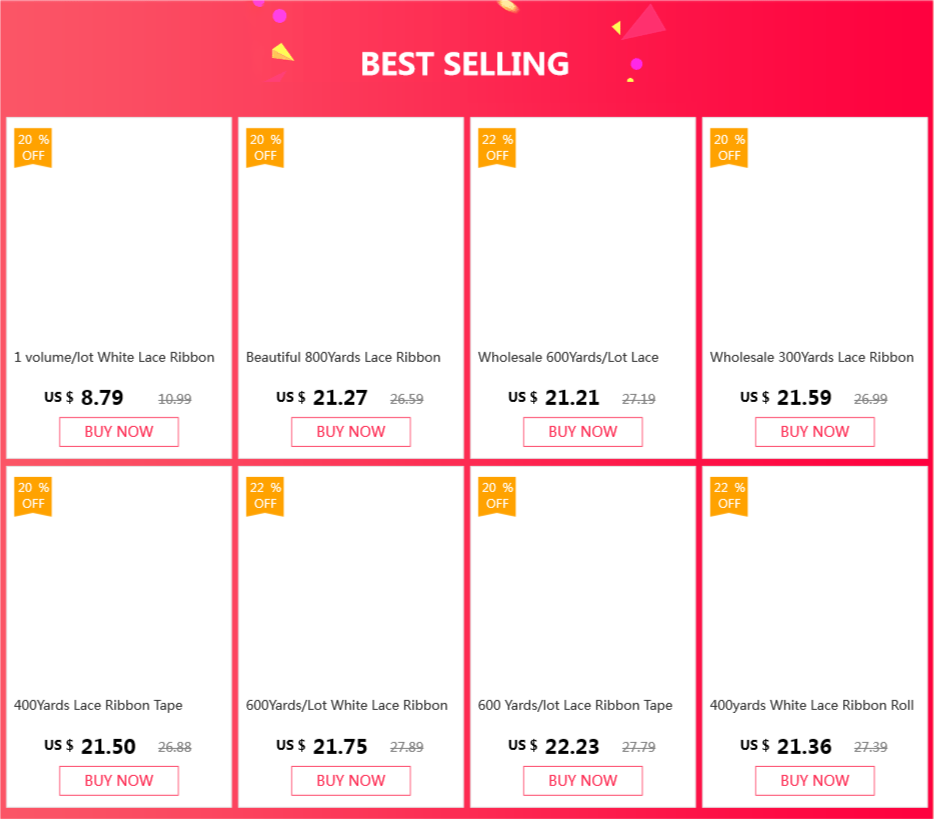Open the 1 volume/lot White Lace Ribbon title
The image size is (934, 819).
tap(114, 357)
